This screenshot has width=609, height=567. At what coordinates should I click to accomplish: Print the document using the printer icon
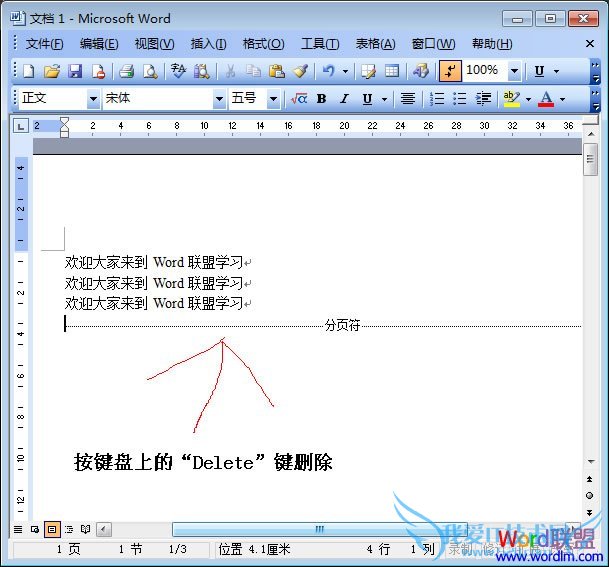[126, 71]
